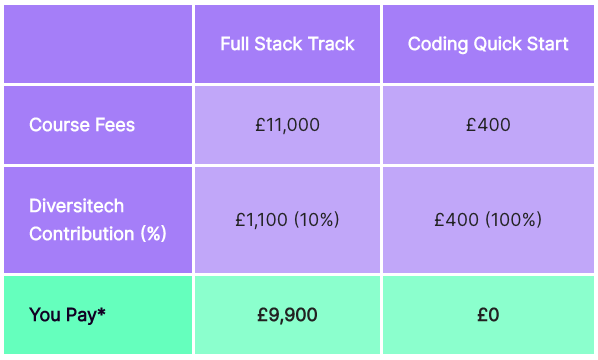Click the word Coding in header
This screenshot has width=598, height=360.
(438, 45)
